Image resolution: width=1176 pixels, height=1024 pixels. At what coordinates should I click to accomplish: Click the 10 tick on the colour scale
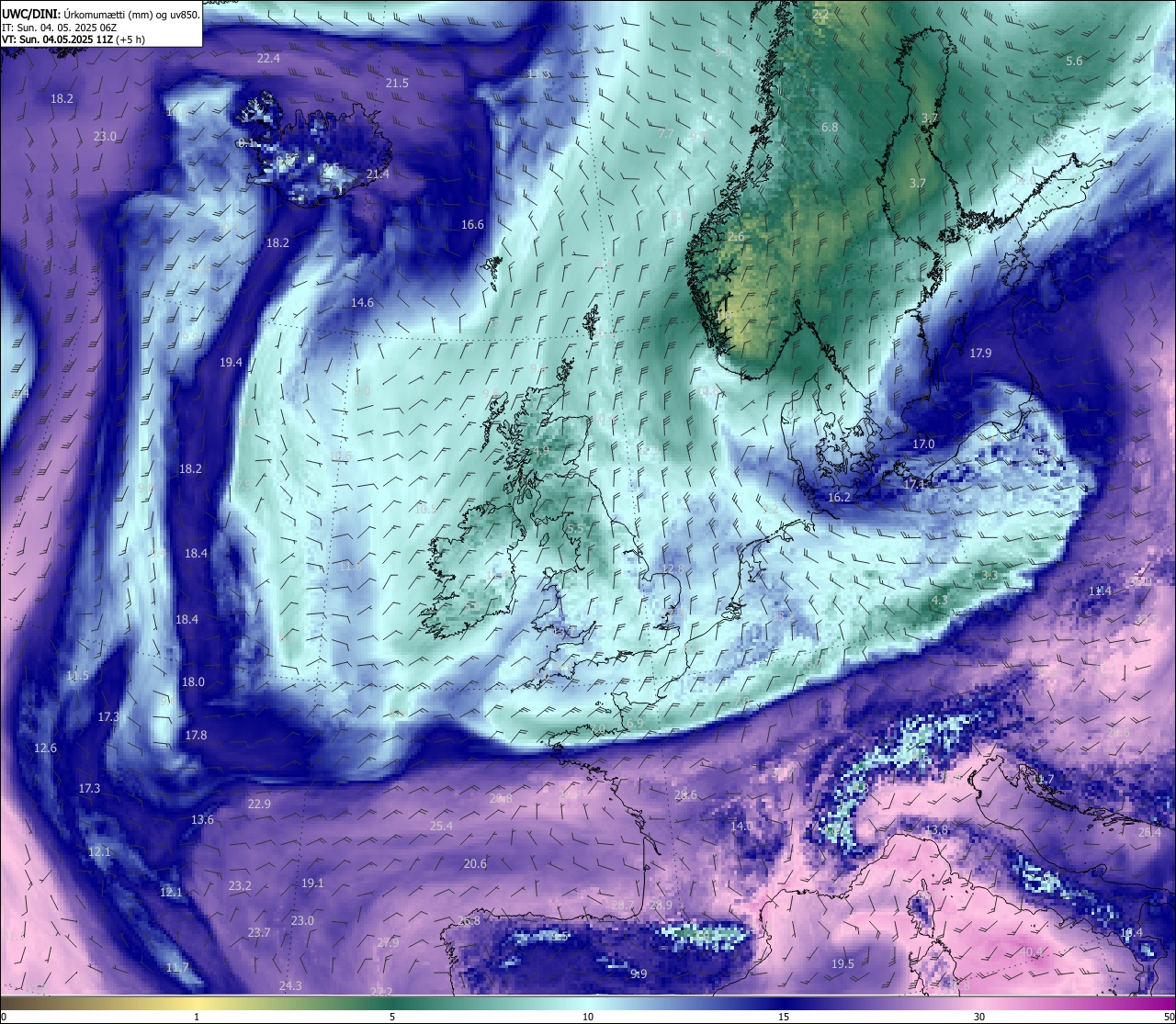tap(588, 1017)
